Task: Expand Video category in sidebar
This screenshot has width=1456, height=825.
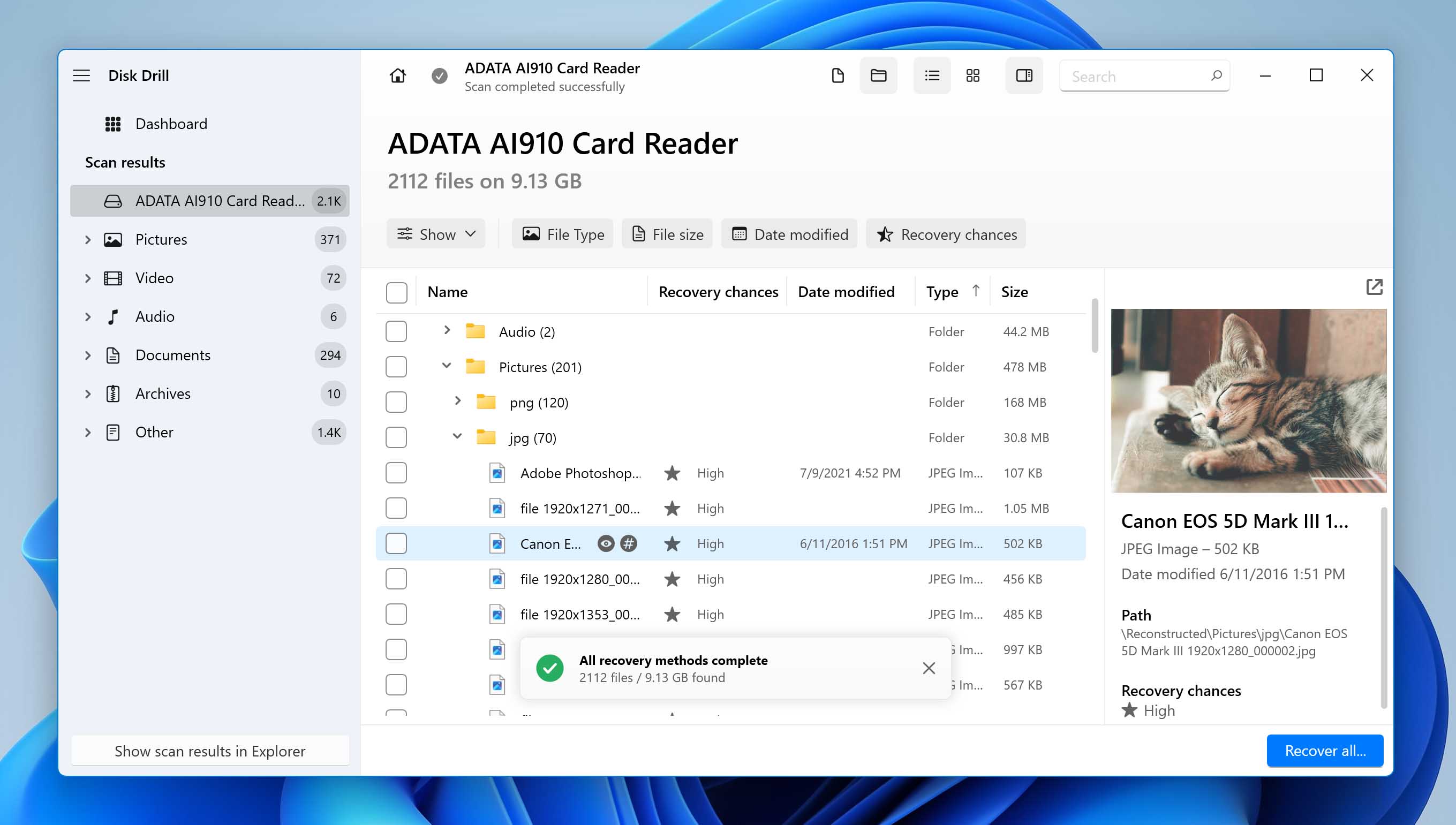Action: click(88, 278)
